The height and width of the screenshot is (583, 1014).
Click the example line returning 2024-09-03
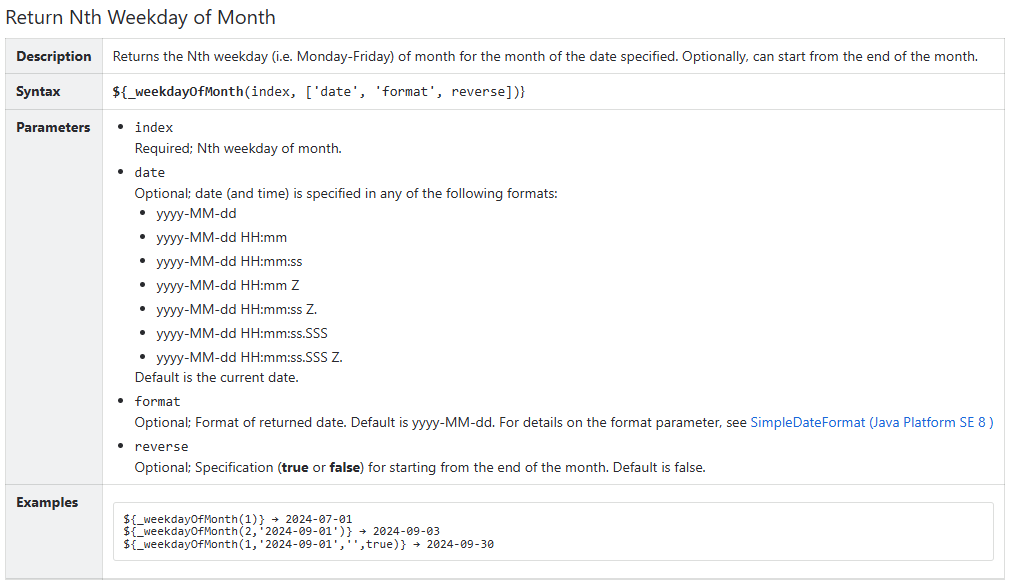click(x=281, y=532)
